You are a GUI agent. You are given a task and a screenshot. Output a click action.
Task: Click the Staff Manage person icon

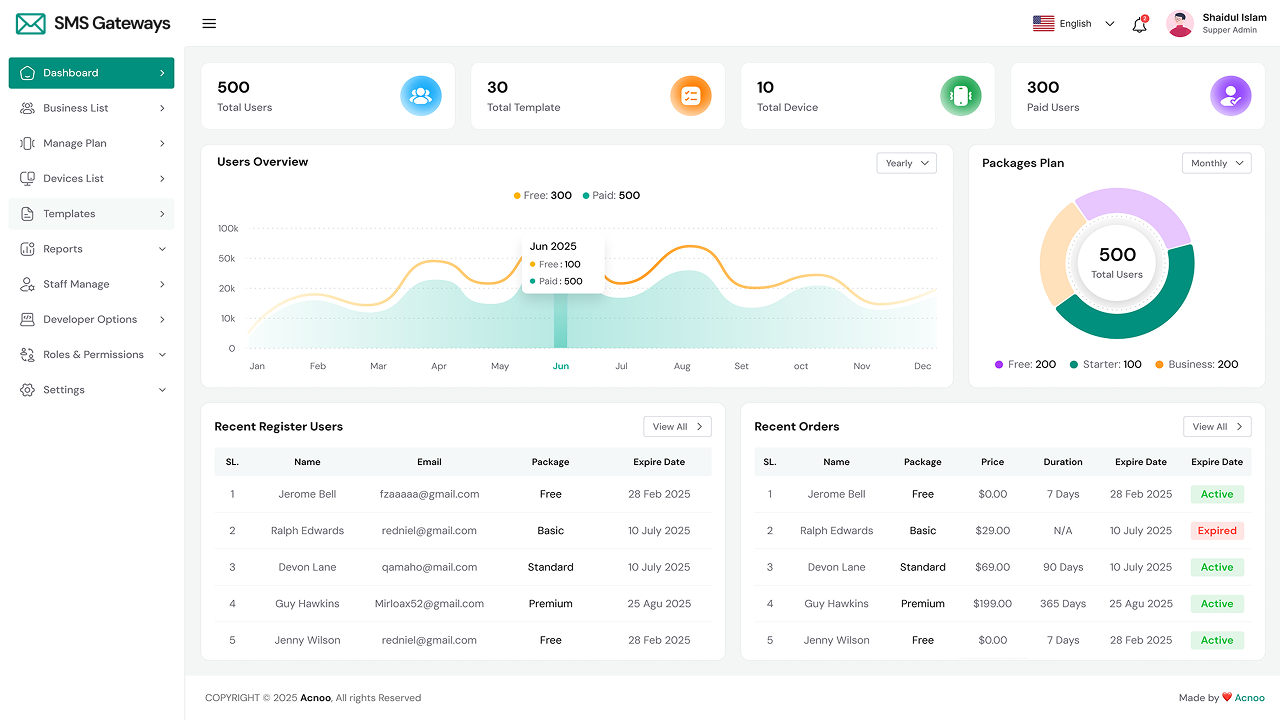(x=27, y=284)
